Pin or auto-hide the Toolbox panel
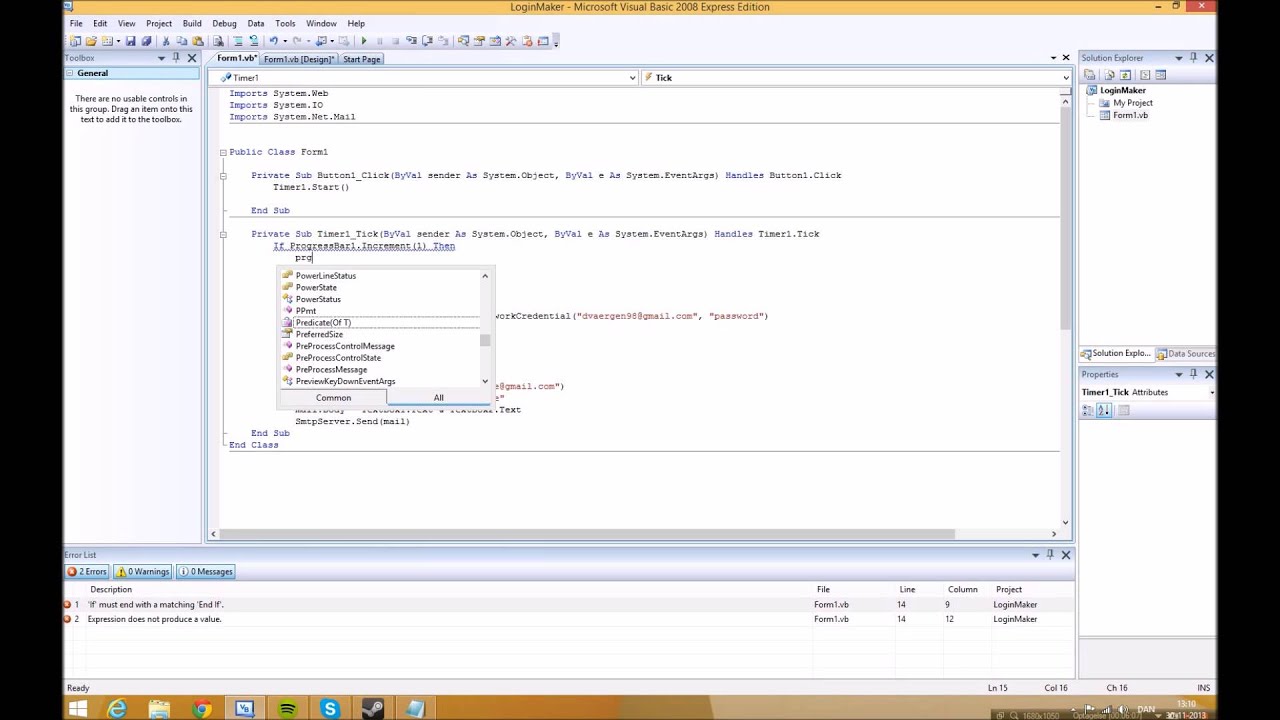The width and height of the screenshot is (1280, 720). pos(176,58)
